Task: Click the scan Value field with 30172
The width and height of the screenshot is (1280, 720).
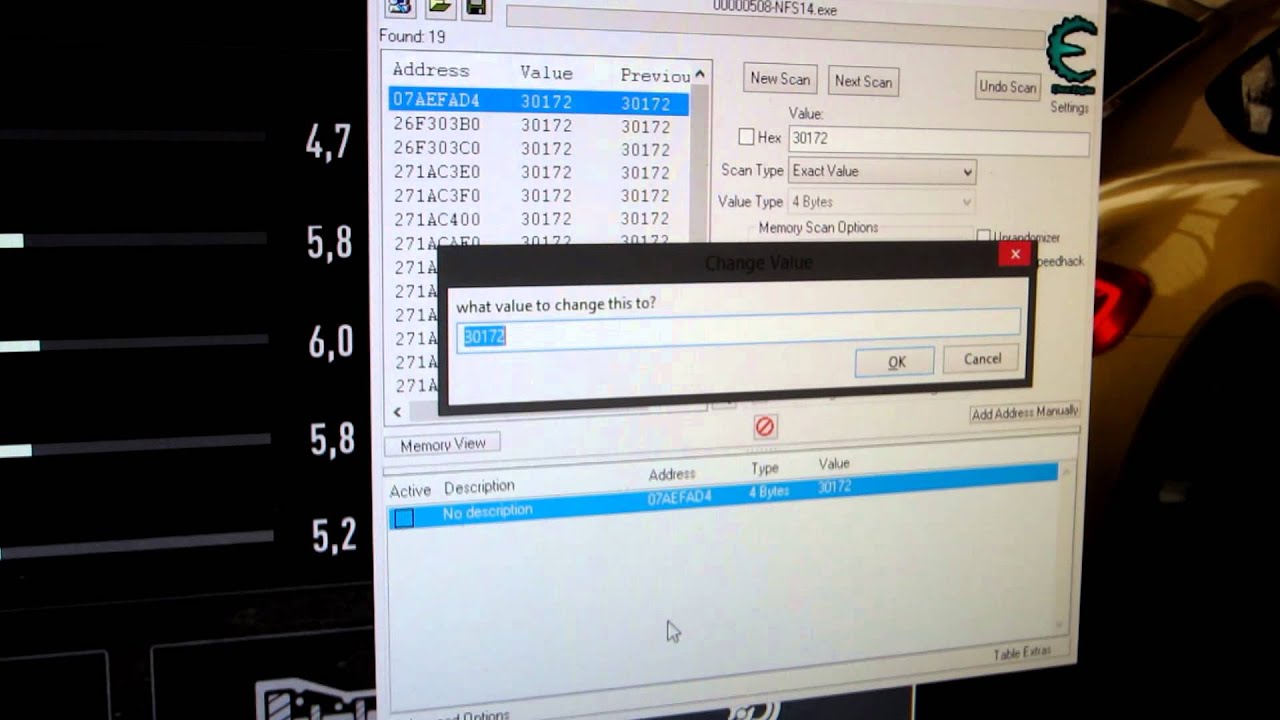Action: [938, 139]
